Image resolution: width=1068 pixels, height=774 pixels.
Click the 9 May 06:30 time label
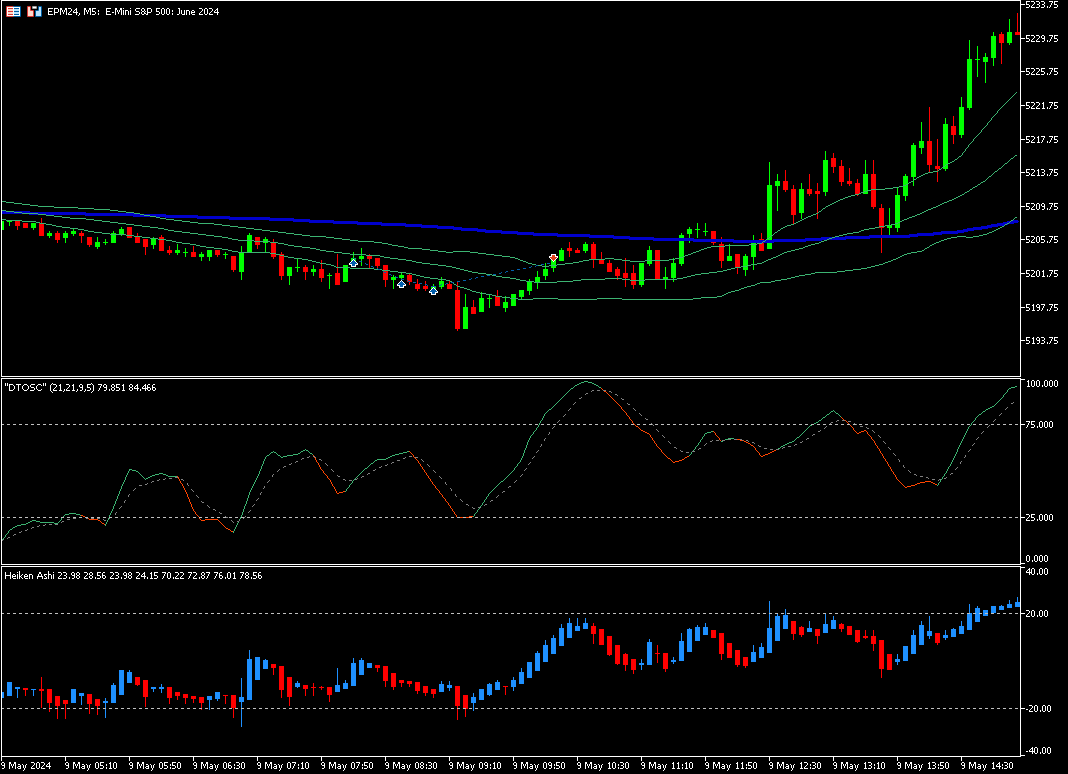point(219,766)
